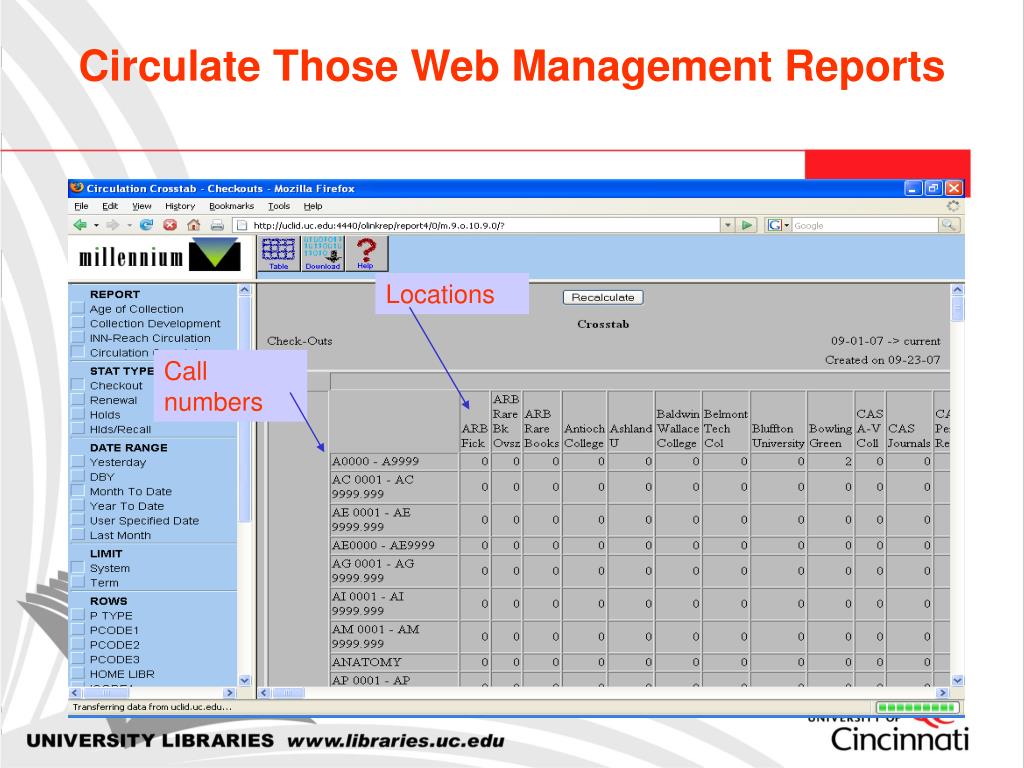Screen dimensions: 1024x768
Task: Go to the home page icon
Action: 193,225
